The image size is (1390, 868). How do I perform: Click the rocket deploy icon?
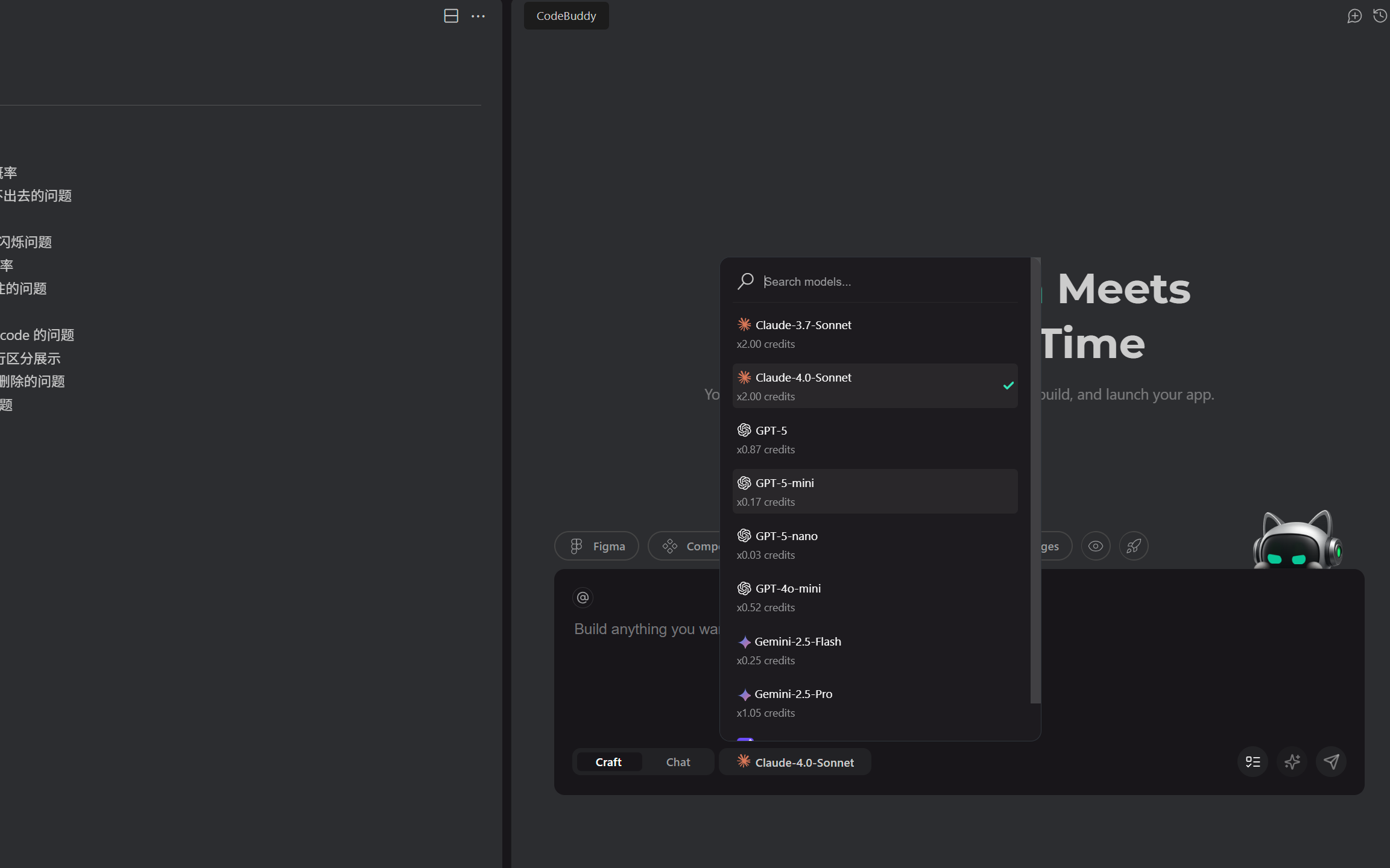(1134, 546)
